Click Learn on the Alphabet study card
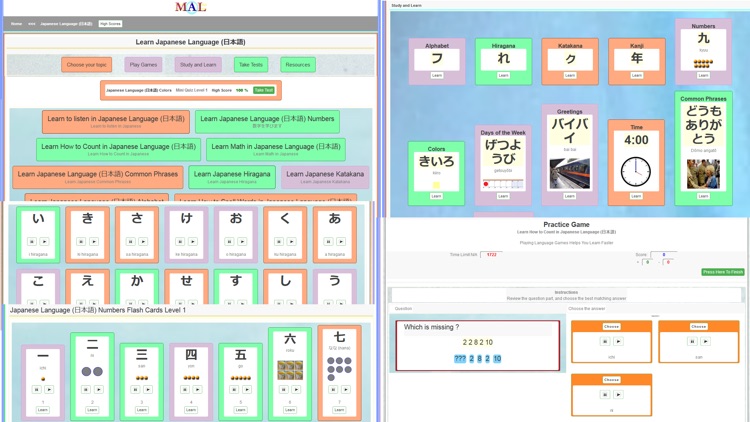The height and width of the screenshot is (422, 750). pyautogui.click(x=437, y=76)
